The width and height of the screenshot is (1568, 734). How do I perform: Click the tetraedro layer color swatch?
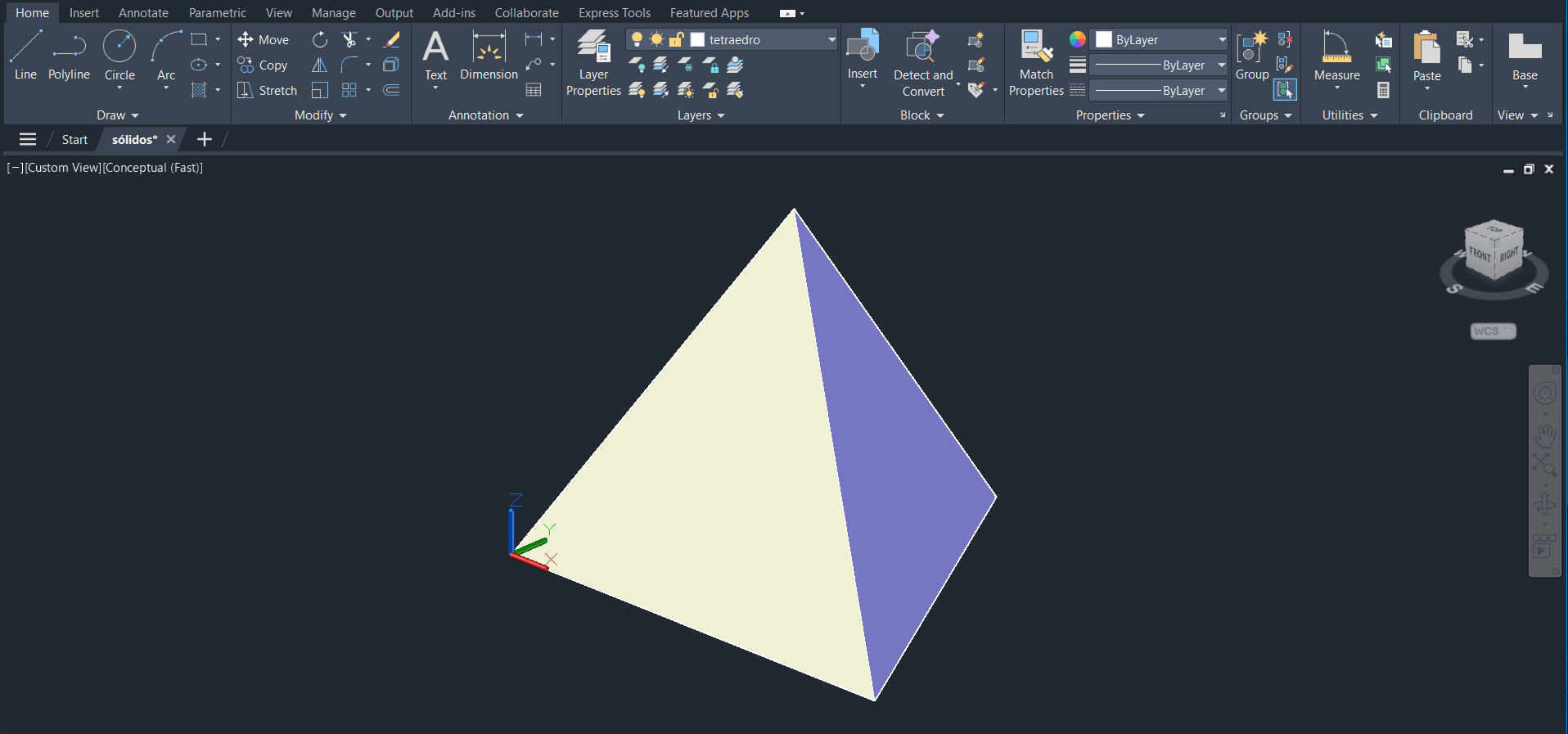(698, 39)
